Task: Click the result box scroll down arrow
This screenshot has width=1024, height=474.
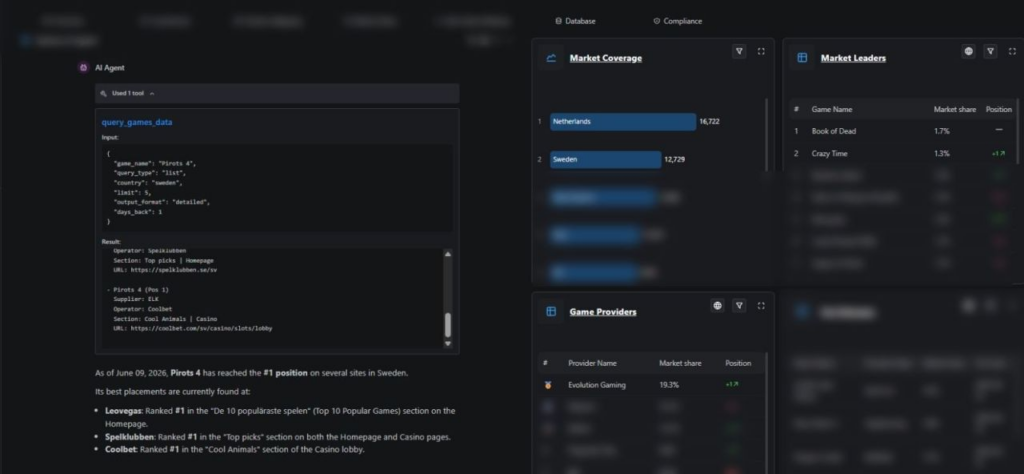Action: 448,343
